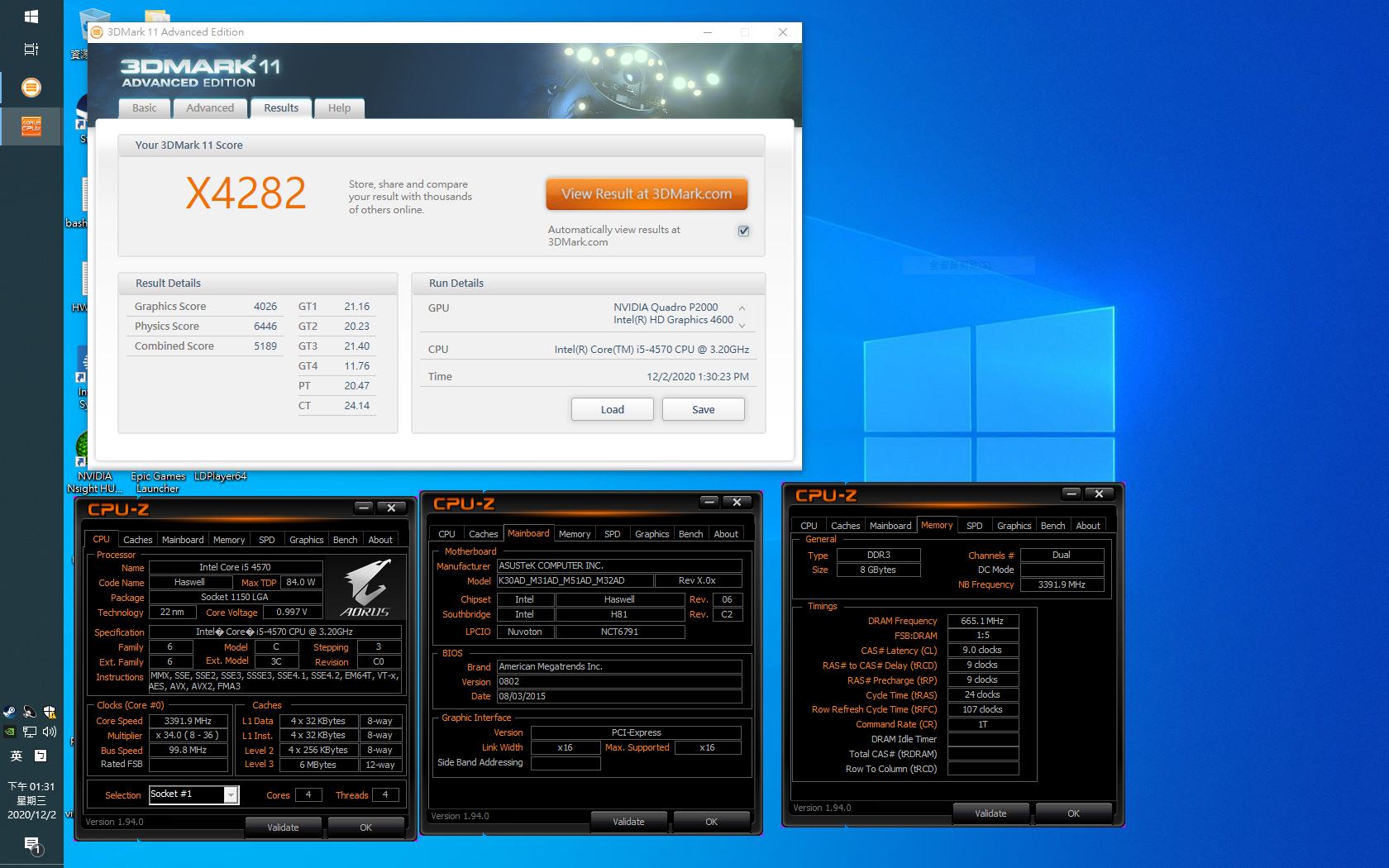Open the Socket #1 selection dropdown
This screenshot has width=1389, height=868.
231,794
